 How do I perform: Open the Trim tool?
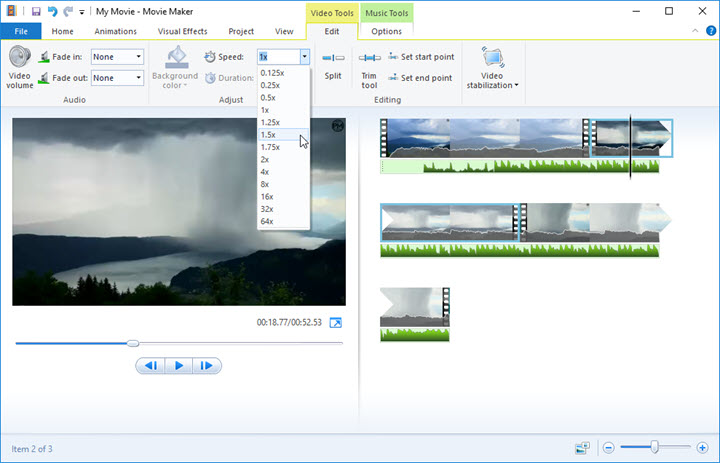pyautogui.click(x=369, y=62)
